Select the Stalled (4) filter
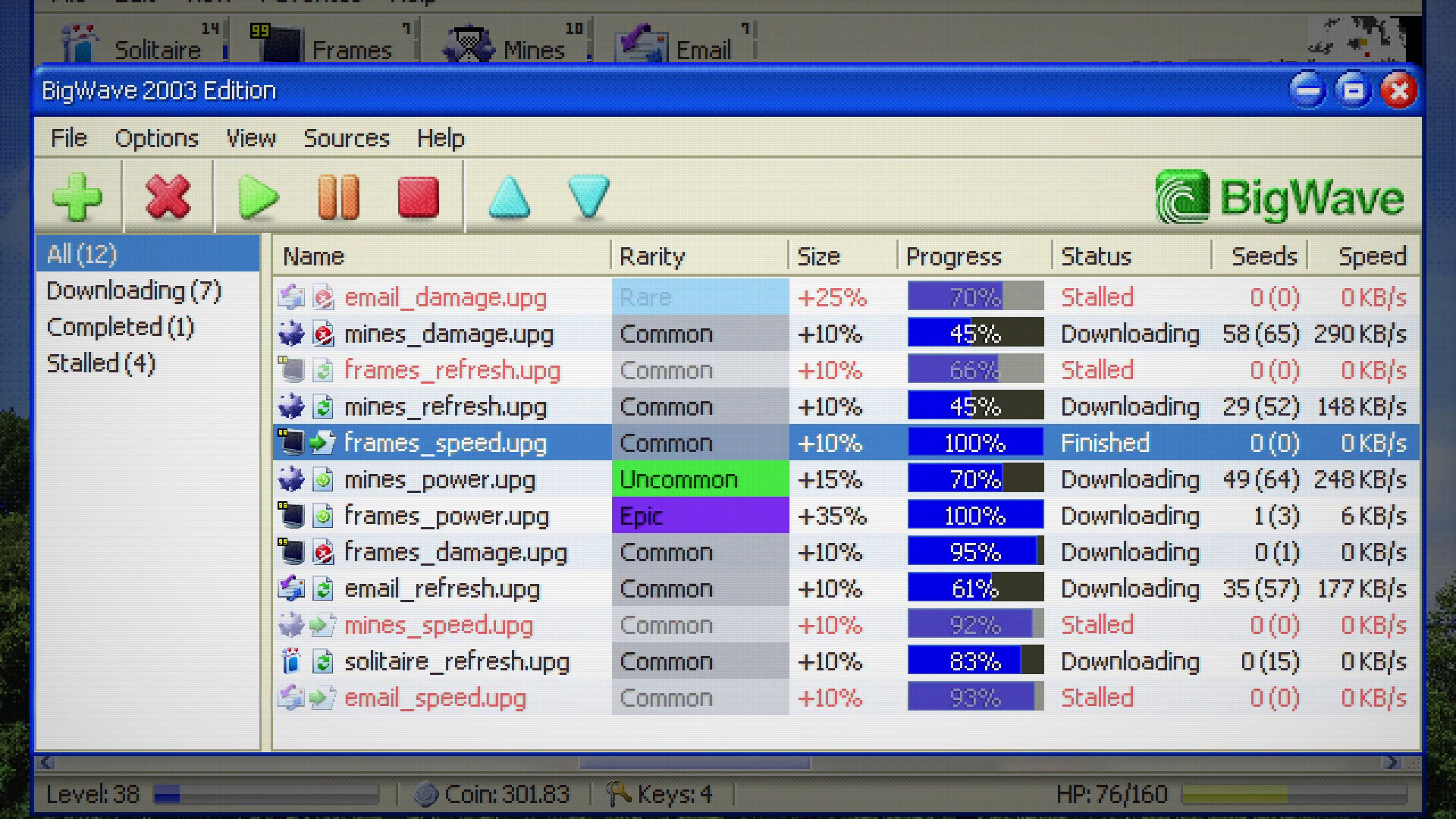Viewport: 1456px width, 819px height. coord(101,363)
